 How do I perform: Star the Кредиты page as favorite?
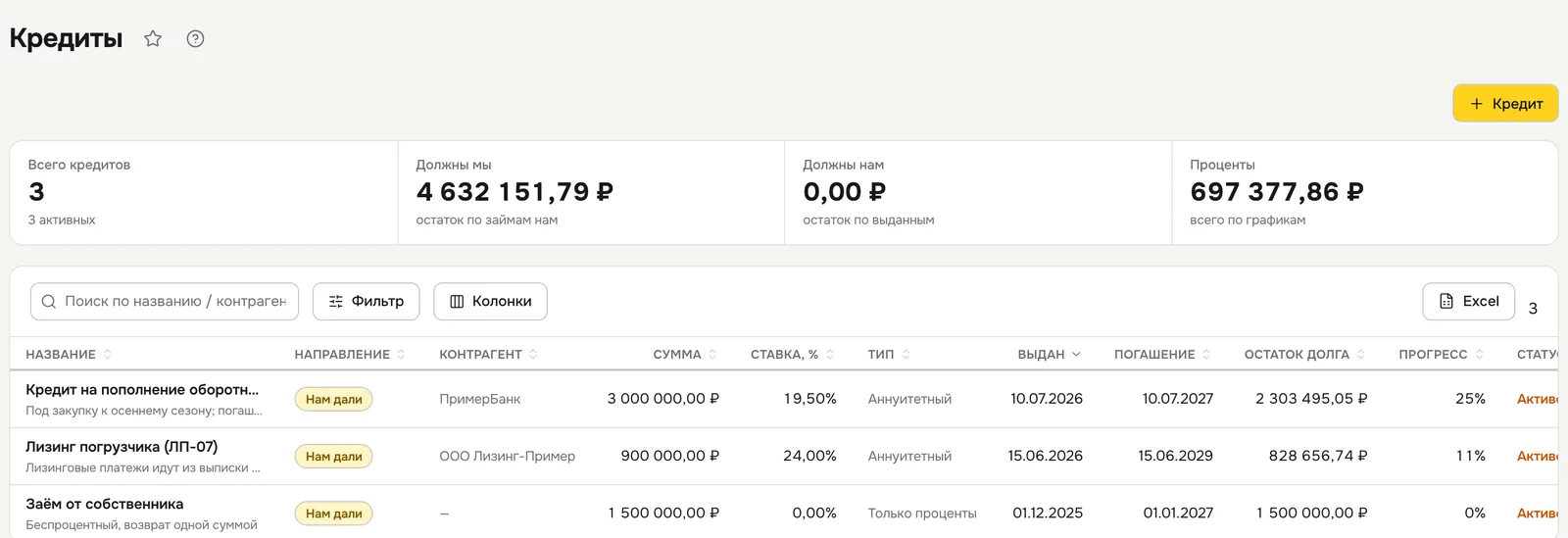[153, 39]
